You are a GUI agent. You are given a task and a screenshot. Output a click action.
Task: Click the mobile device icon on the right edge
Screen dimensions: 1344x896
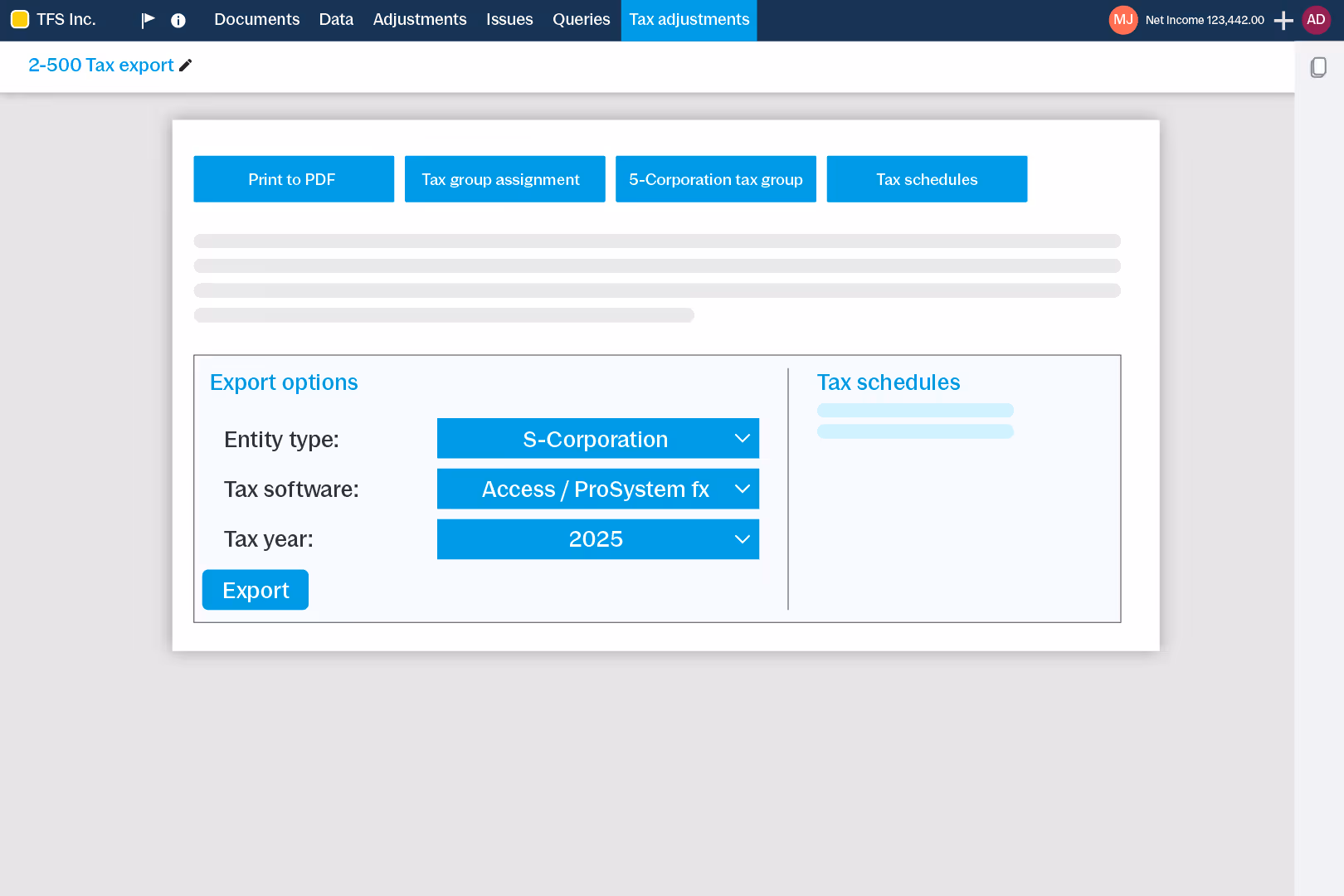tap(1319, 67)
